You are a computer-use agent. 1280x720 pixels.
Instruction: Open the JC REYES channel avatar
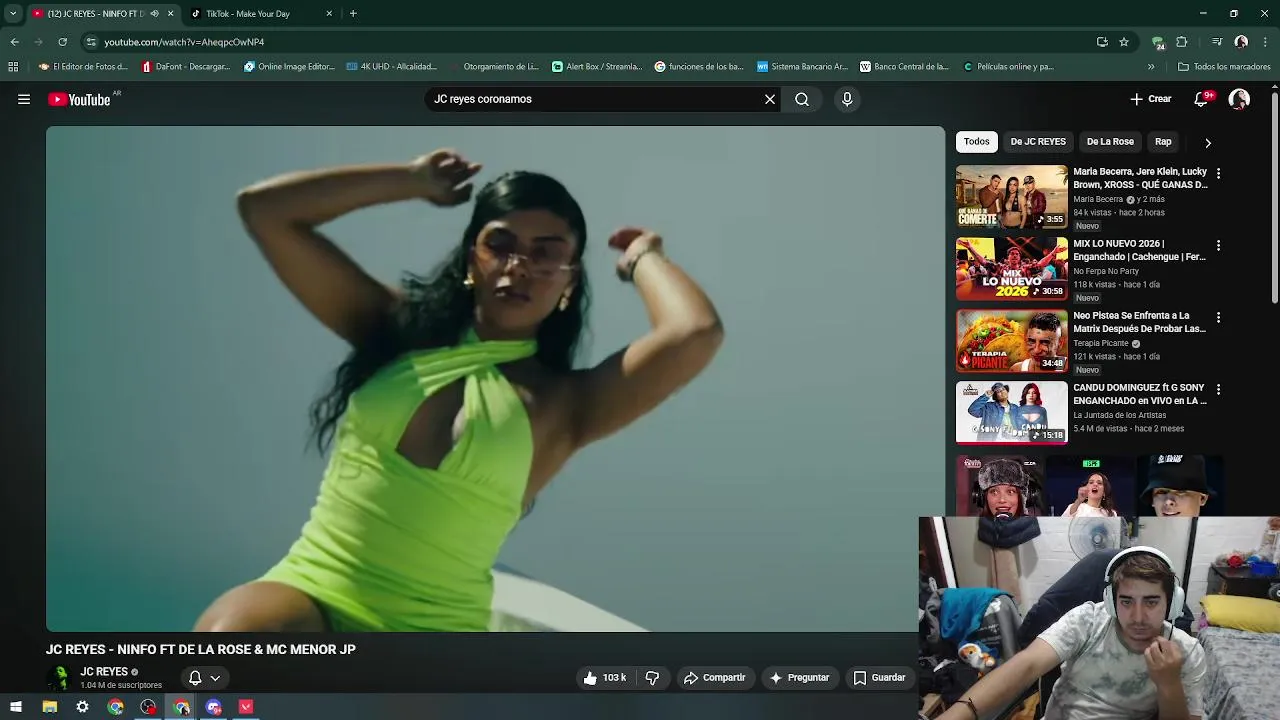pyautogui.click(x=60, y=678)
